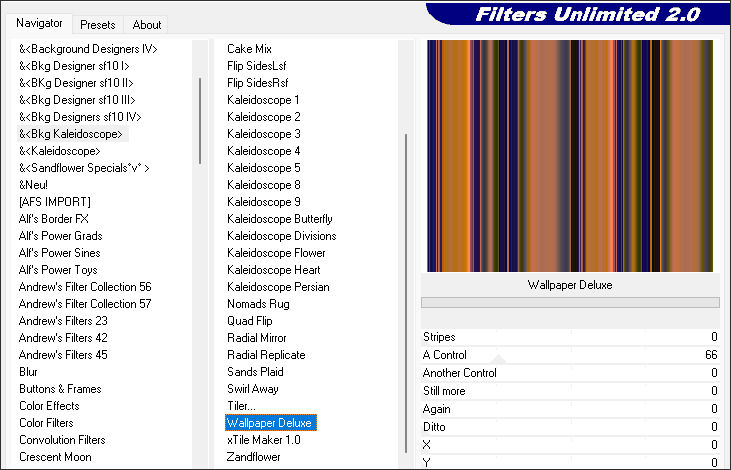Viewport: 731px width, 470px height.
Task: Select the Sands Plaid filter
Action: (256, 371)
